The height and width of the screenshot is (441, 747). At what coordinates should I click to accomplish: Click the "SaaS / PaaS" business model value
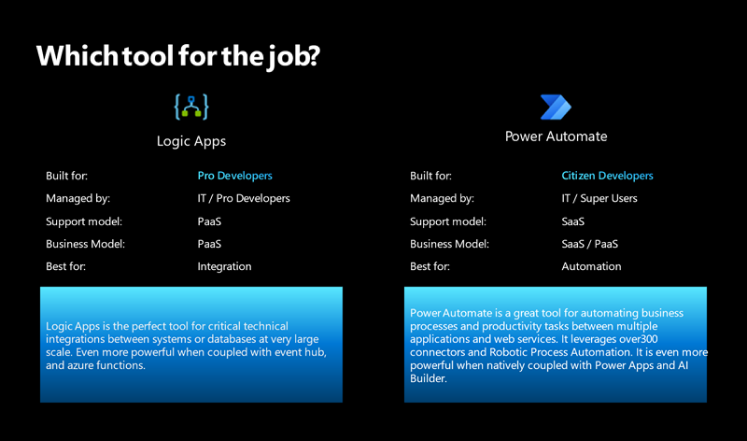[591, 244]
